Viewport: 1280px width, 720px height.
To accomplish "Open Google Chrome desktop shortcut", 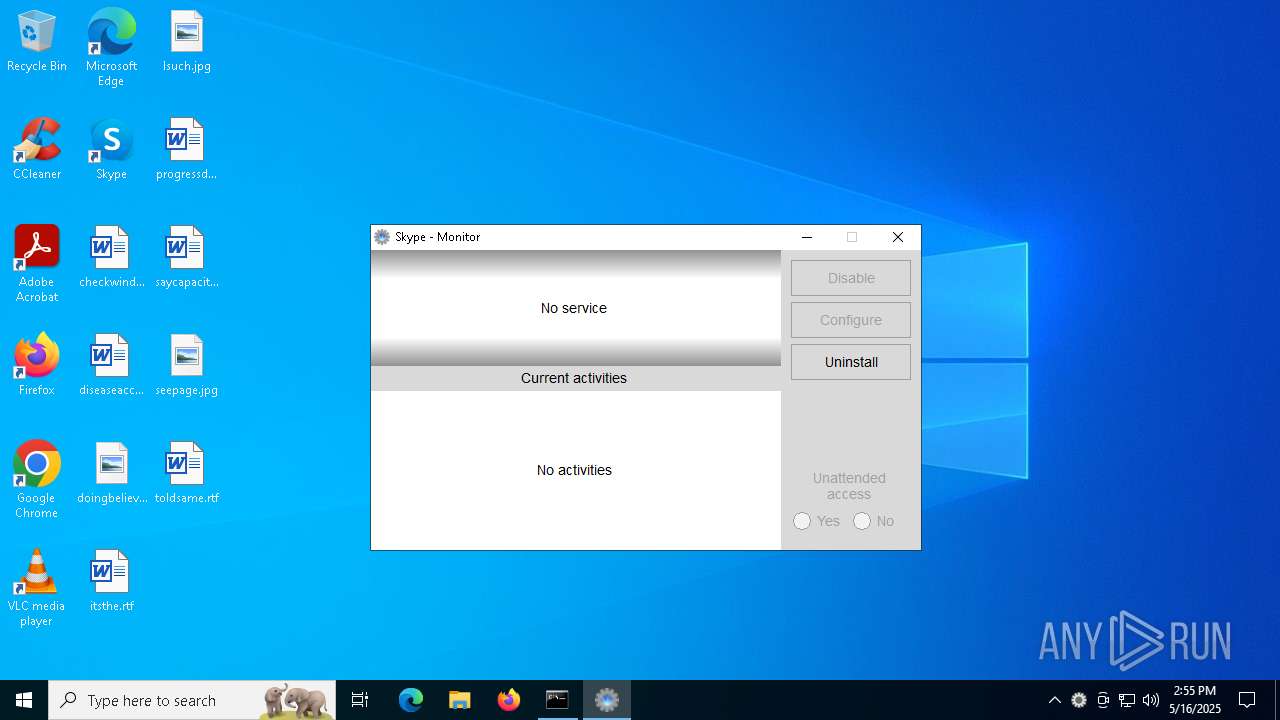I will pyautogui.click(x=37, y=480).
